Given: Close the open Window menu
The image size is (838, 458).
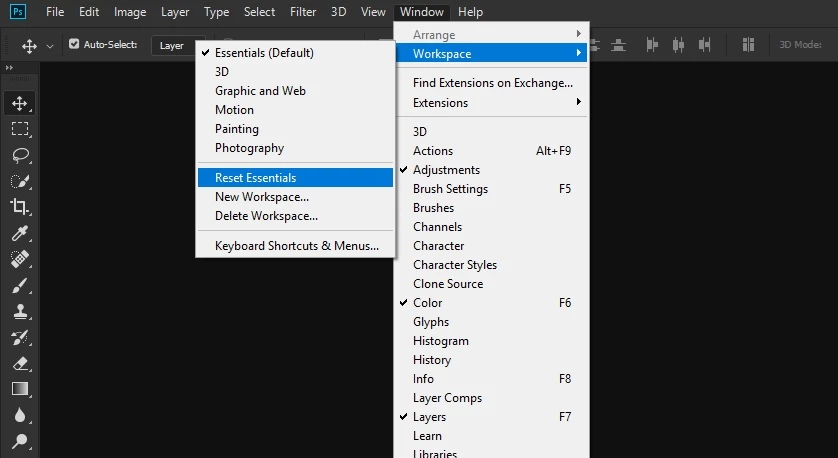Looking at the screenshot, I should pyautogui.click(x=422, y=12).
